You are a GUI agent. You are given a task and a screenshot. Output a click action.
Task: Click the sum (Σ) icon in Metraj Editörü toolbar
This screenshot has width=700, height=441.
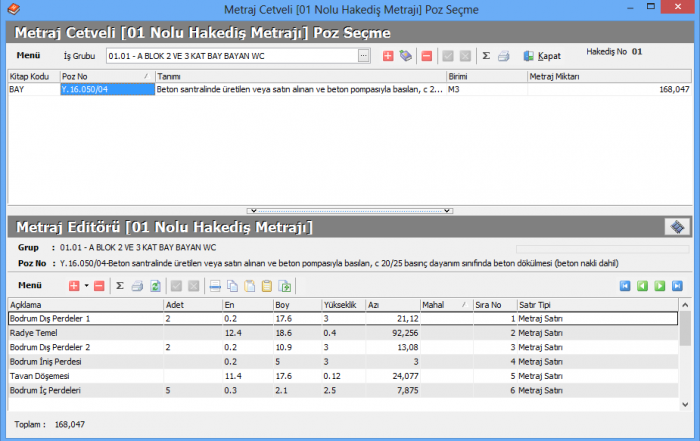coord(120,286)
